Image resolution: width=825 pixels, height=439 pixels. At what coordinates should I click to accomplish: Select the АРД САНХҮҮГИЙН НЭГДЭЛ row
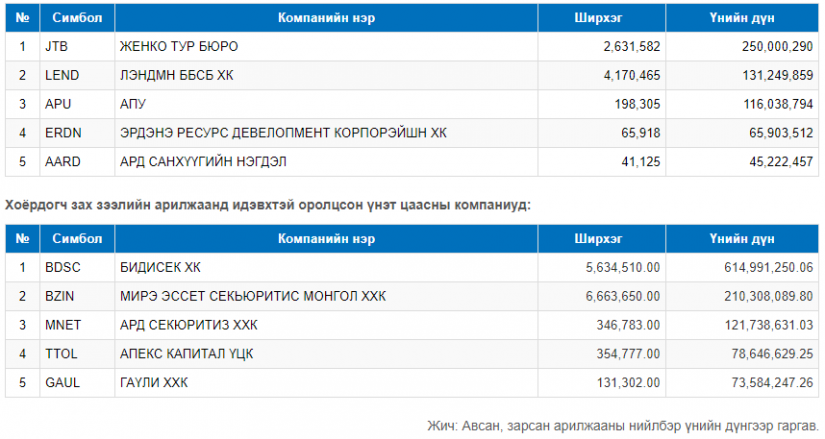click(x=412, y=162)
